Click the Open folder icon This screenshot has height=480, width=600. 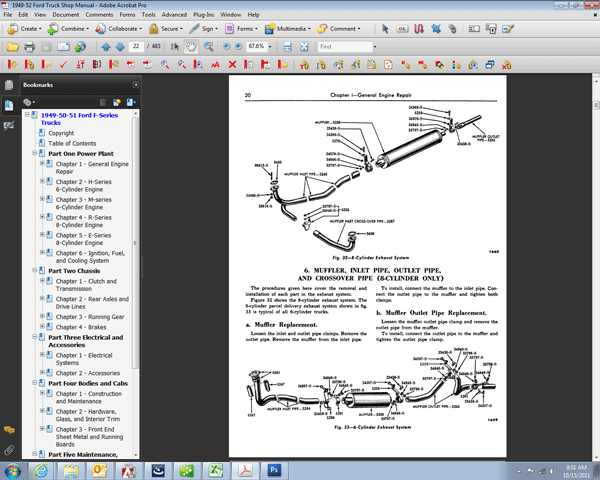coord(13,47)
